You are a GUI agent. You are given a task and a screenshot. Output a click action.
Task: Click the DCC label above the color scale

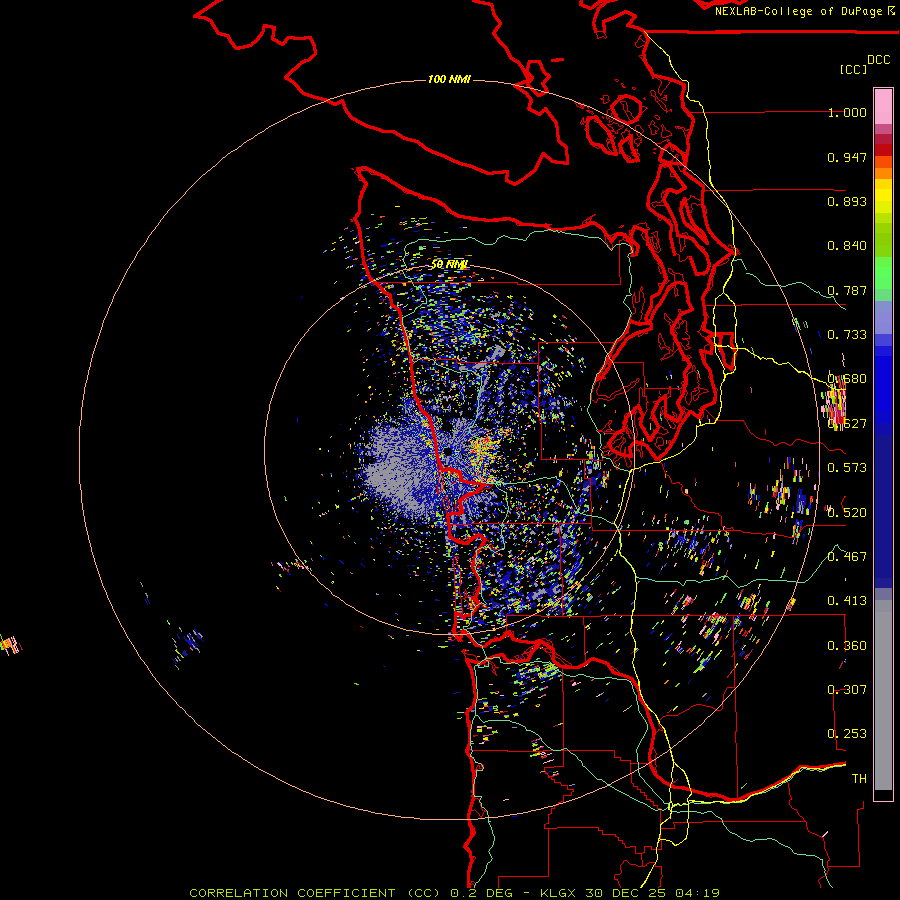[878, 60]
